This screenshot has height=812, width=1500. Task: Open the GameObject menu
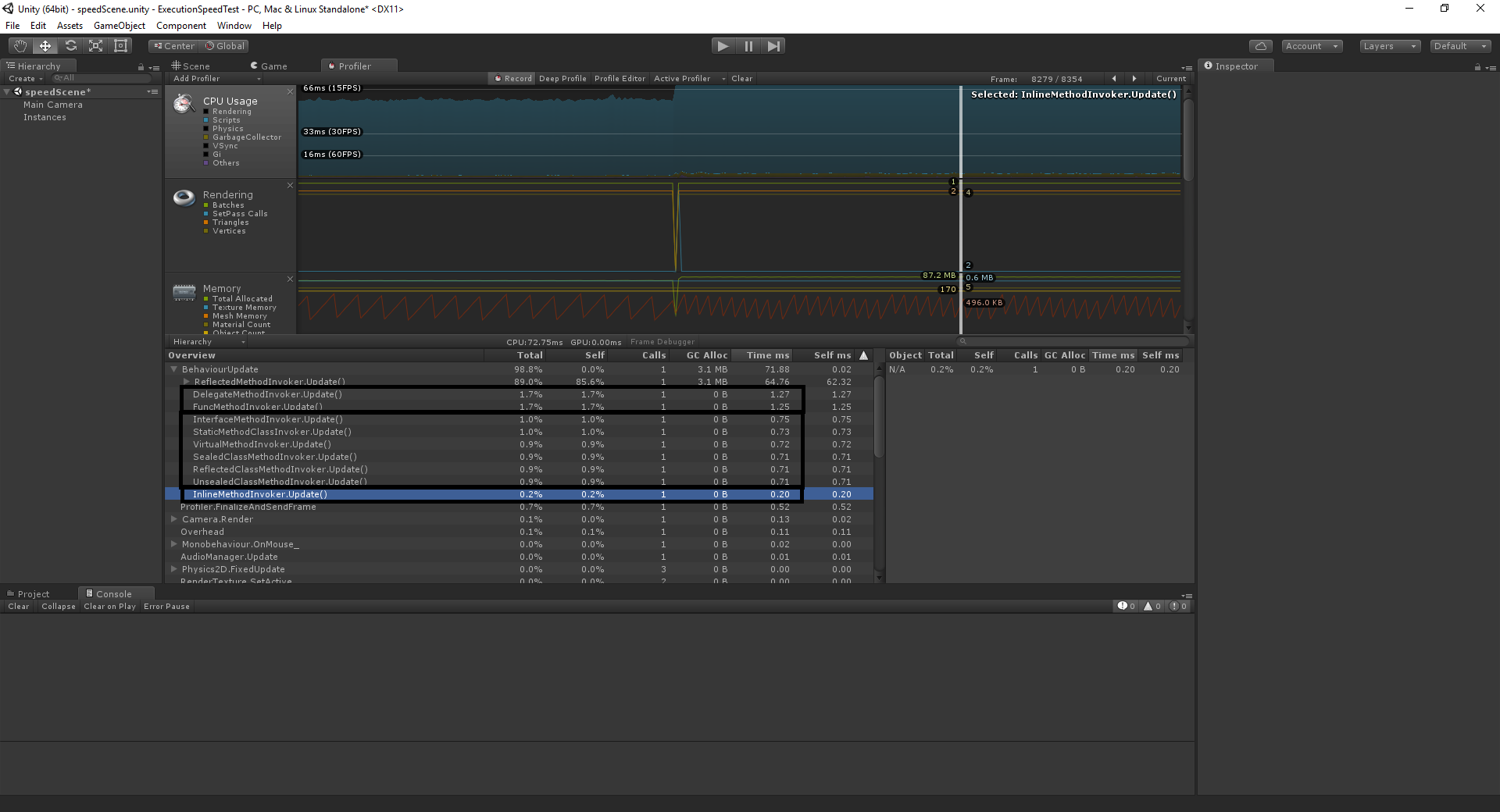119,26
